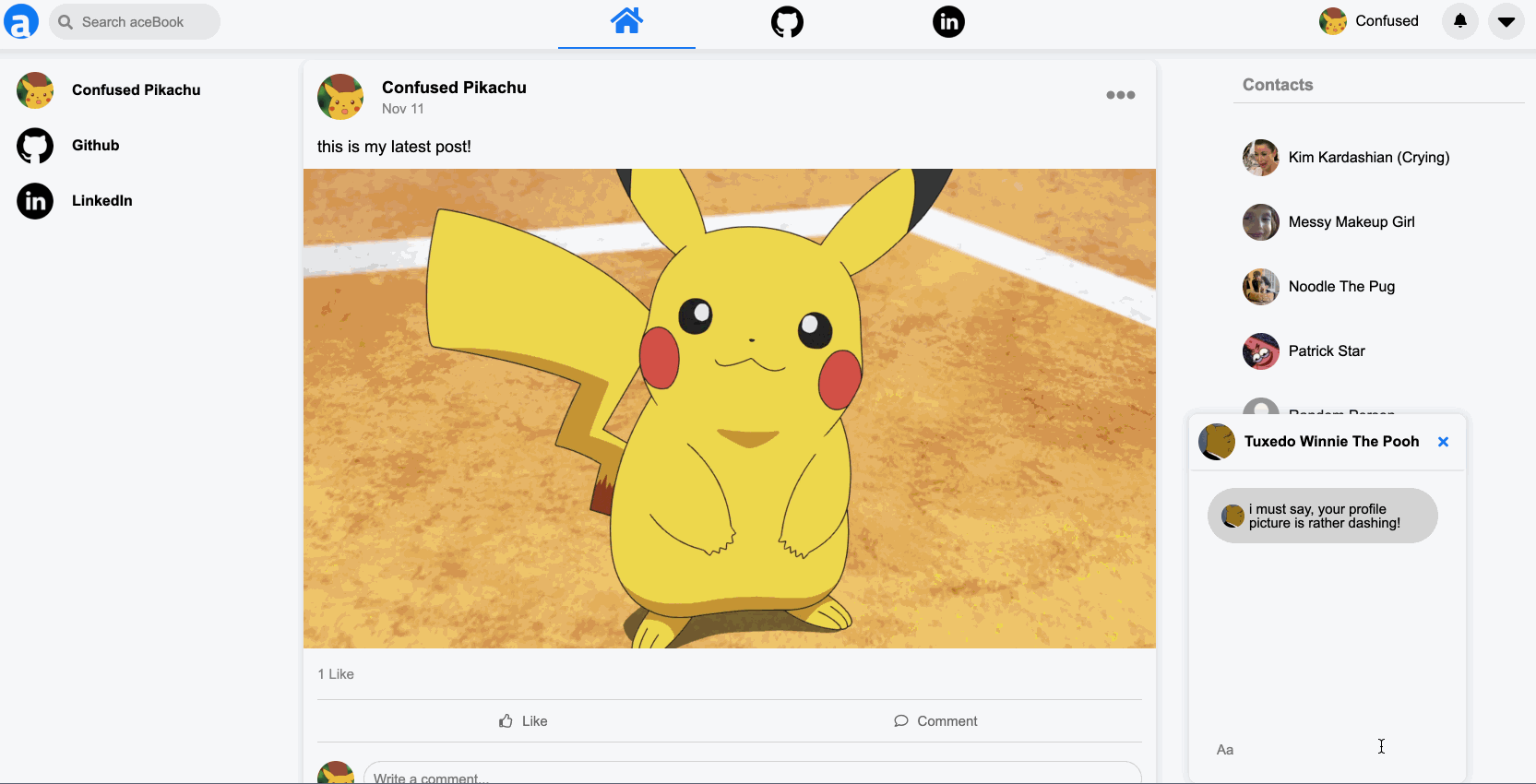Image resolution: width=1536 pixels, height=784 pixels.
Task: Open notifications bell
Action: pos(1460,21)
